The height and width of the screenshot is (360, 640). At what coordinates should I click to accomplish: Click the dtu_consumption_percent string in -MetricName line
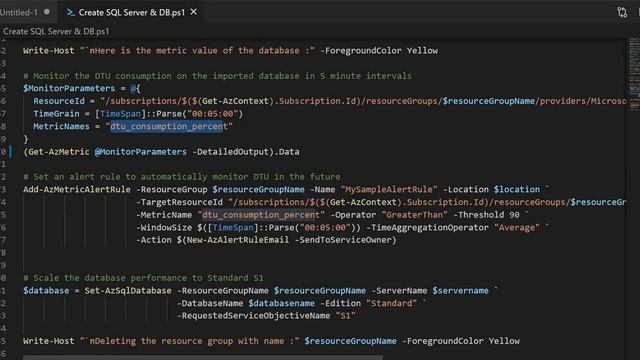[x=261, y=215]
